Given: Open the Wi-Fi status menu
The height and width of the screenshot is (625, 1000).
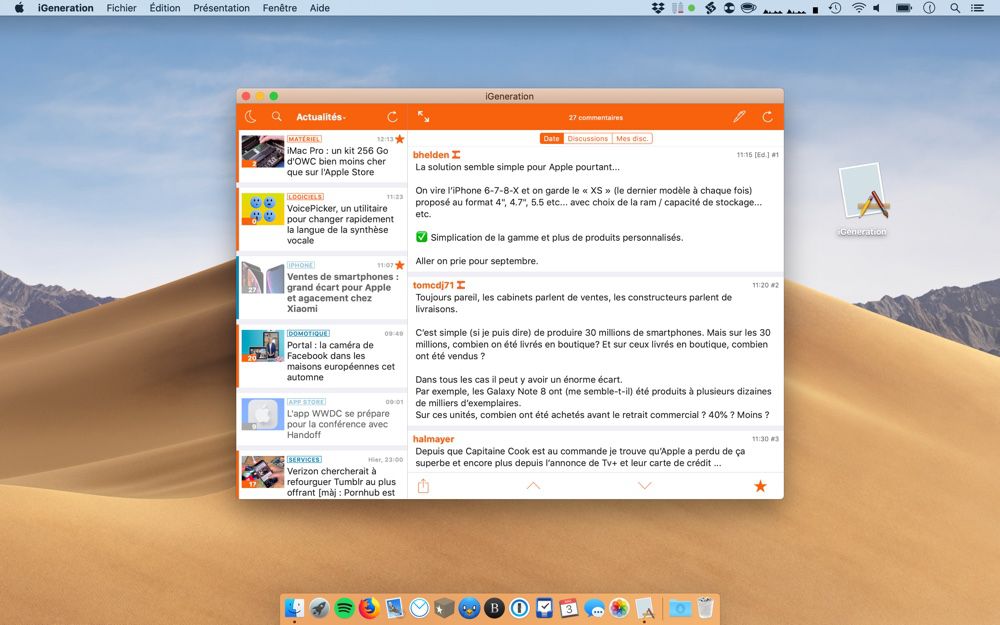Looking at the screenshot, I should [858, 8].
